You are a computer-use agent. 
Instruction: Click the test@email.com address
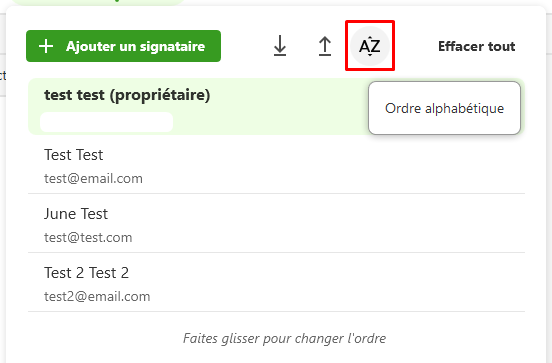point(93,179)
